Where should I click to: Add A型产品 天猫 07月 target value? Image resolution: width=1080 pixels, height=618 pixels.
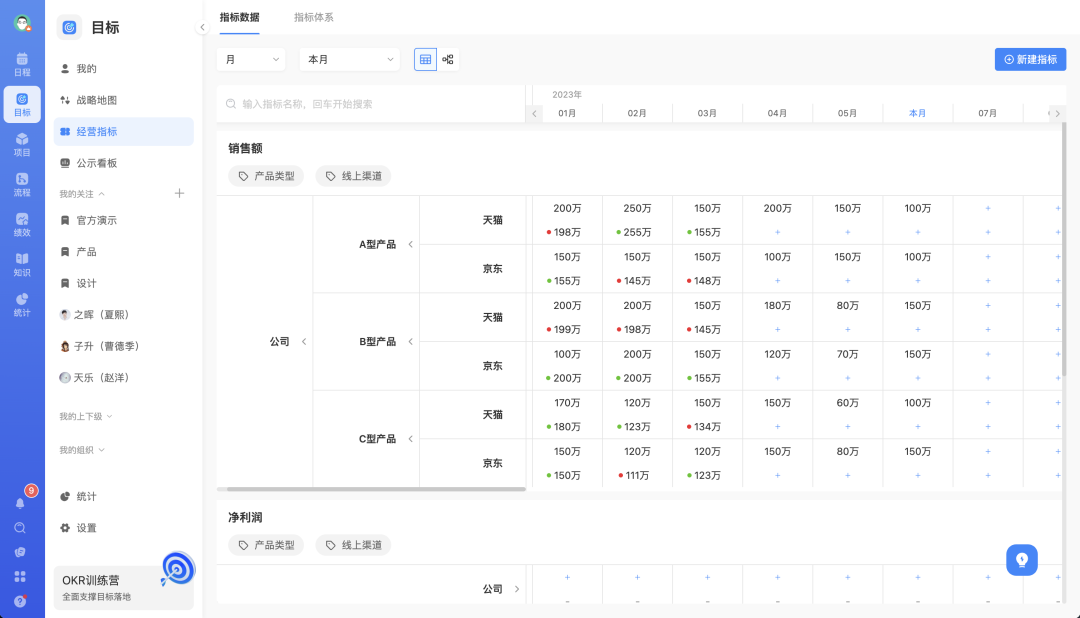(x=988, y=208)
